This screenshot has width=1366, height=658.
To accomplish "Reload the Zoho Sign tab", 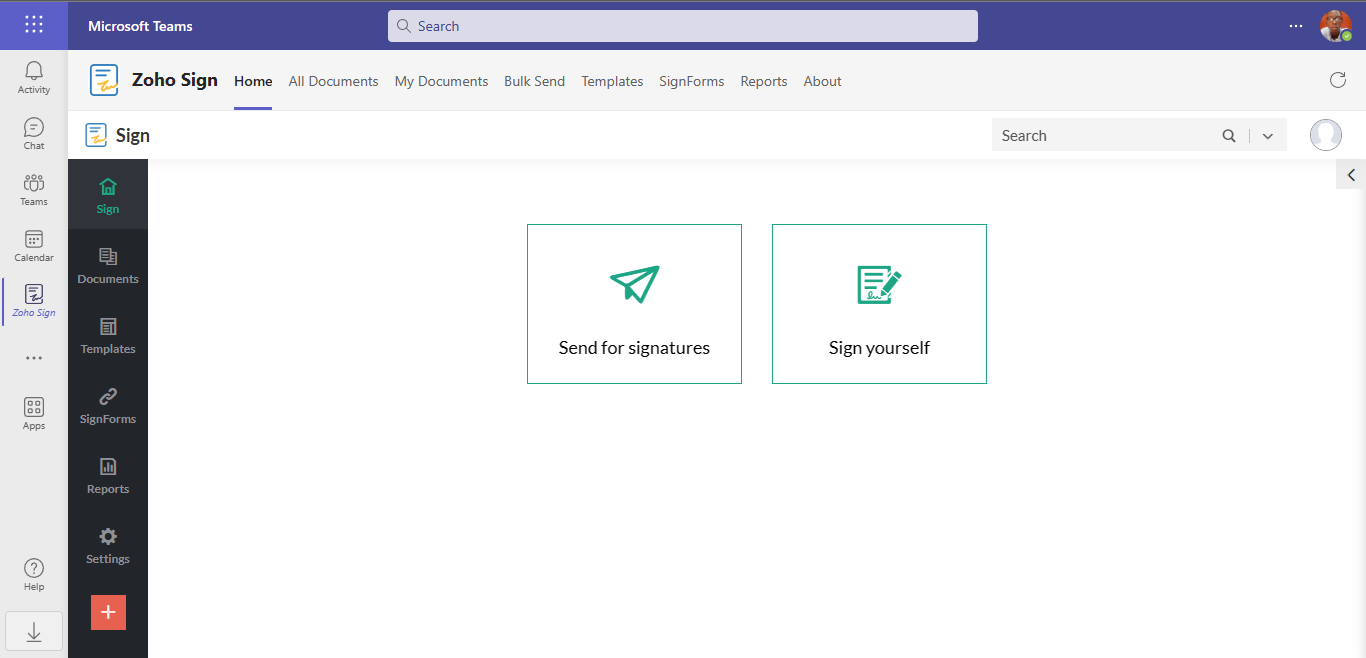I will point(1337,80).
